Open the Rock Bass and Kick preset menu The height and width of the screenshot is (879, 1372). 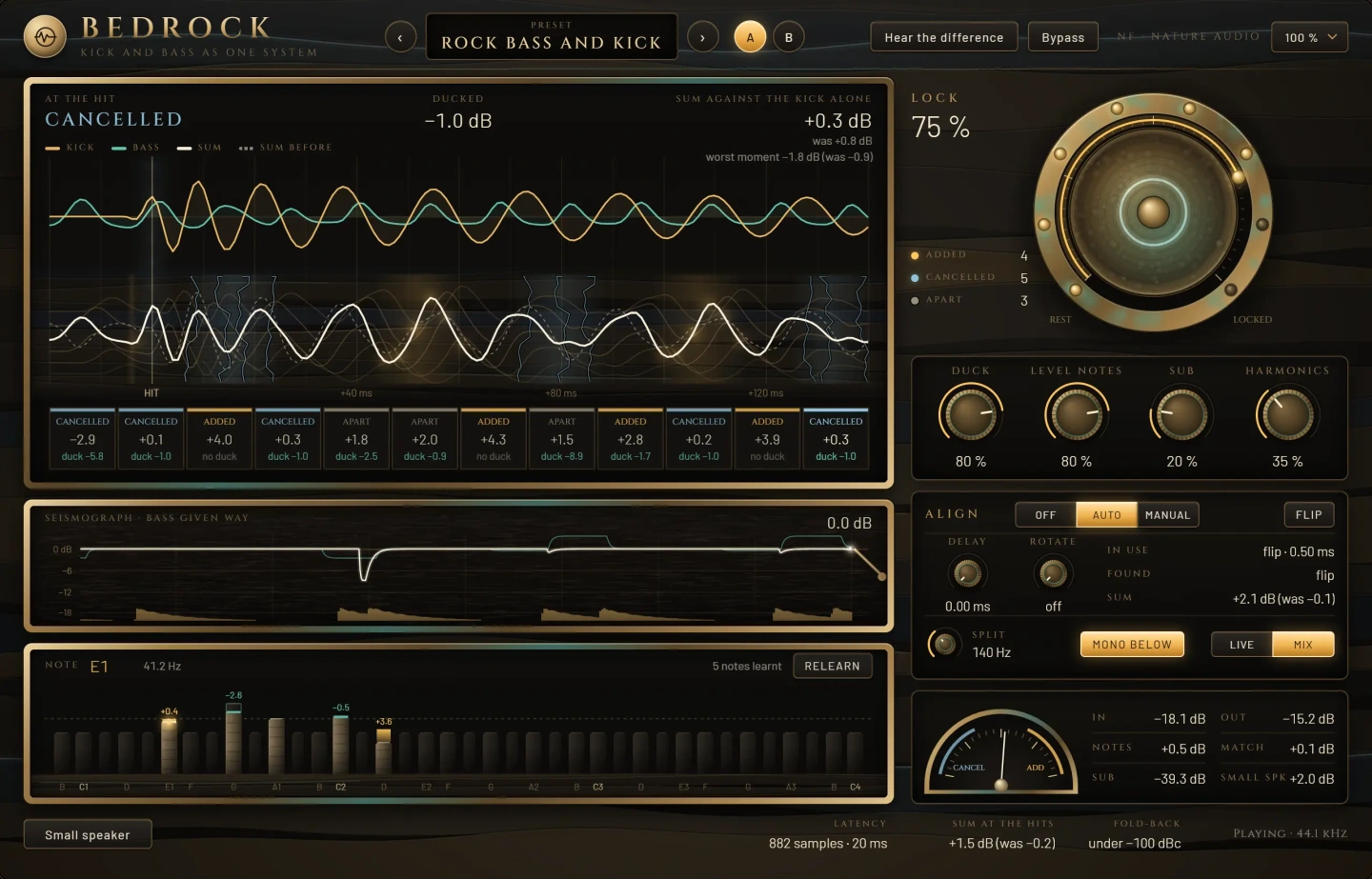pyautogui.click(x=552, y=37)
